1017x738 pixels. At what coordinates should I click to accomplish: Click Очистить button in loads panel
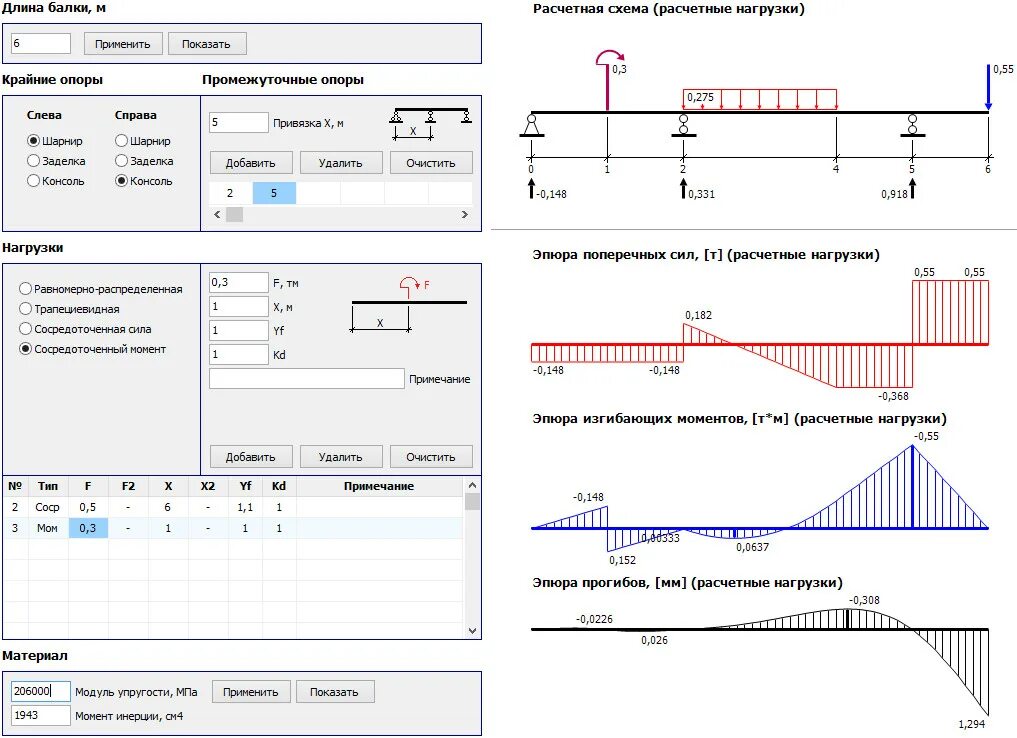431,457
